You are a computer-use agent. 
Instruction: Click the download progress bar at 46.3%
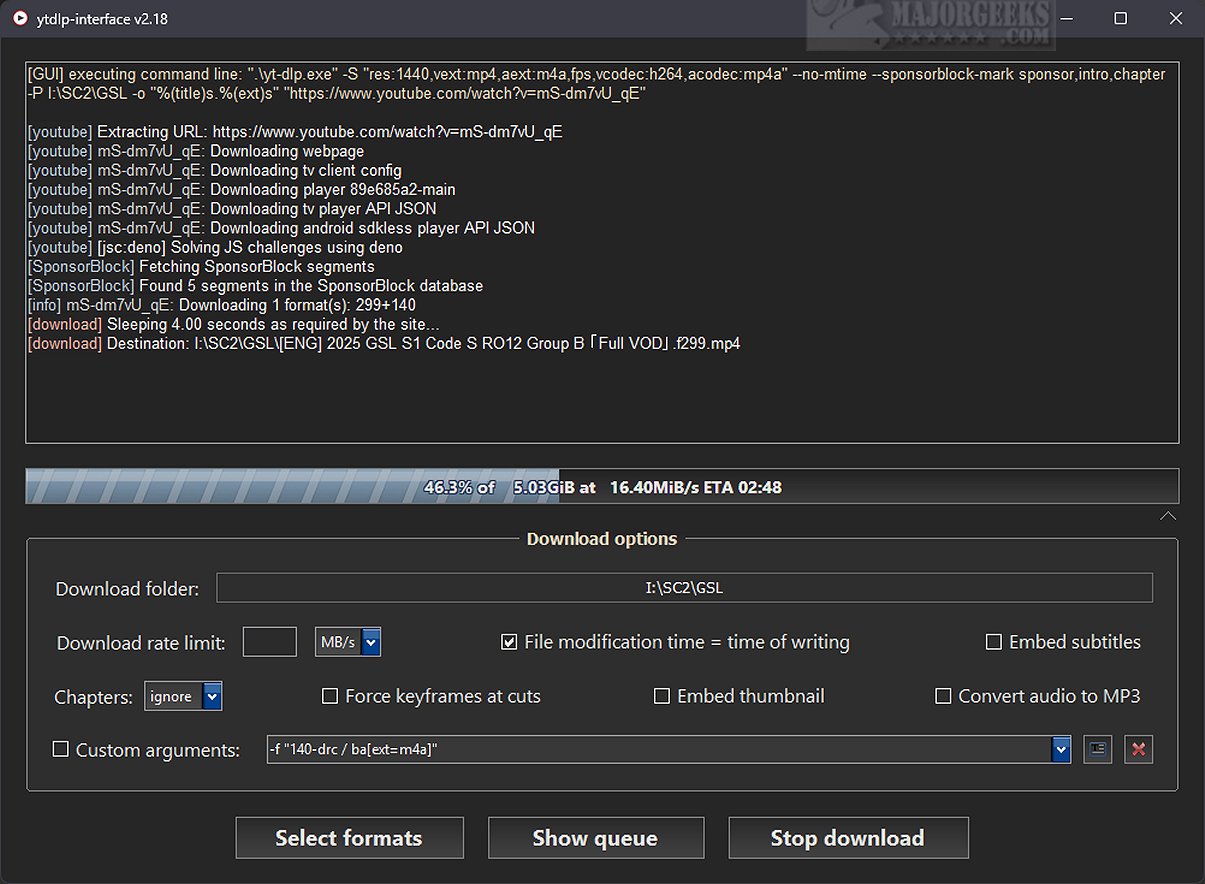tap(602, 486)
